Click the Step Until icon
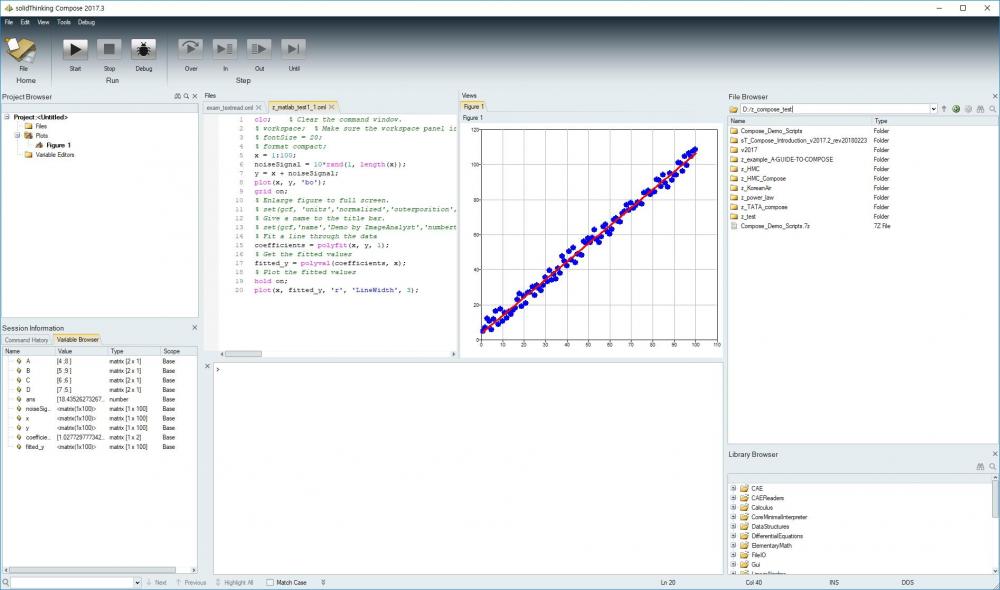 (293, 49)
